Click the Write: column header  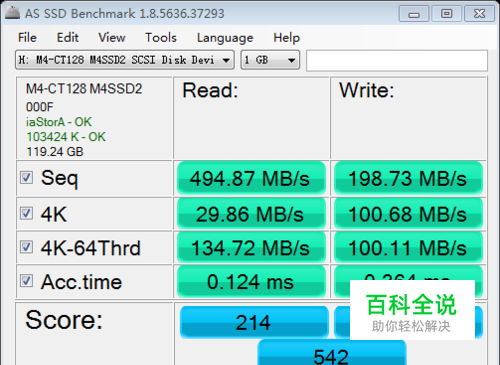pyautogui.click(x=366, y=90)
